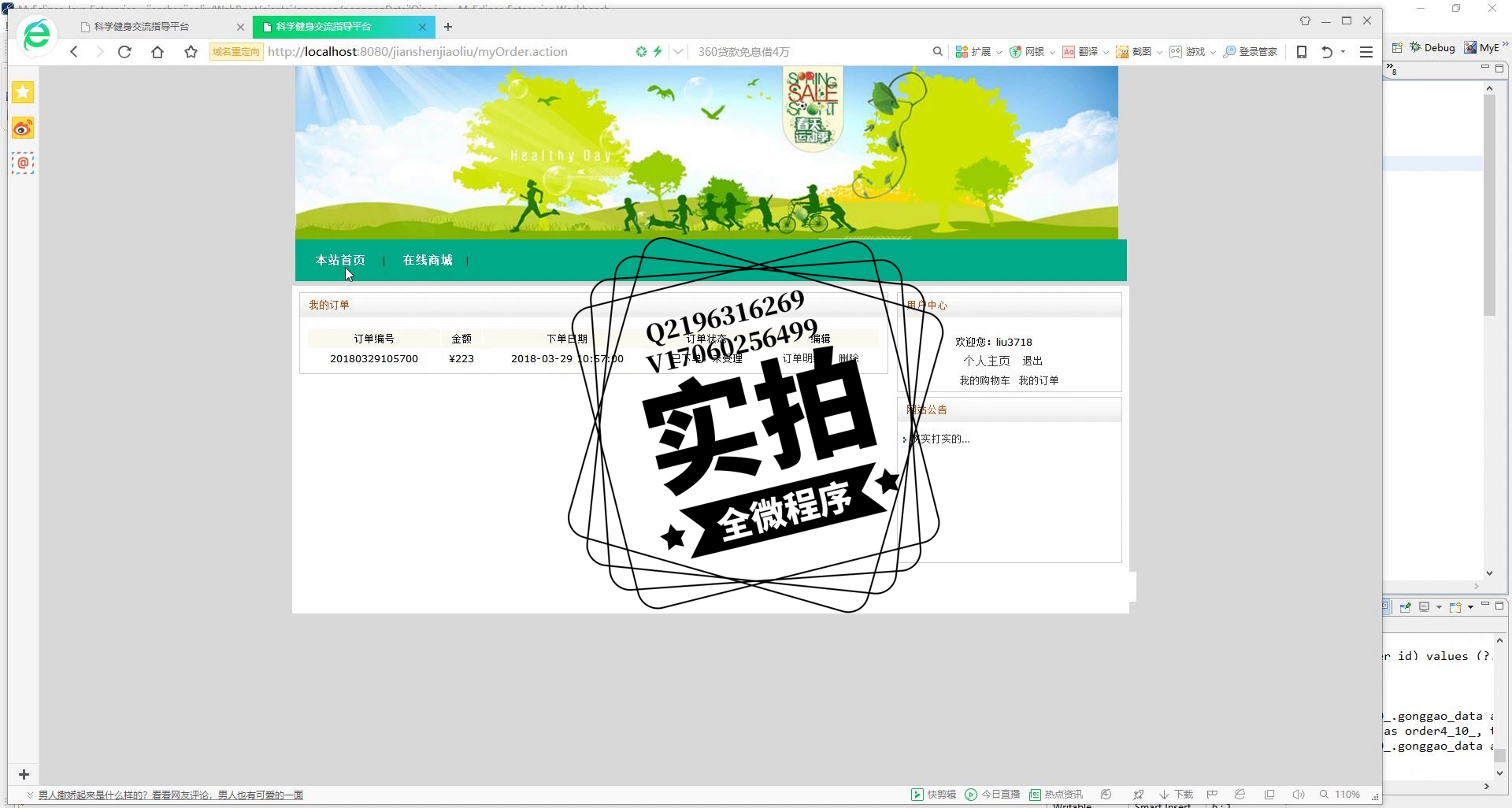1512x808 pixels.
Task: Click the browser forward arrow
Action: (99, 52)
